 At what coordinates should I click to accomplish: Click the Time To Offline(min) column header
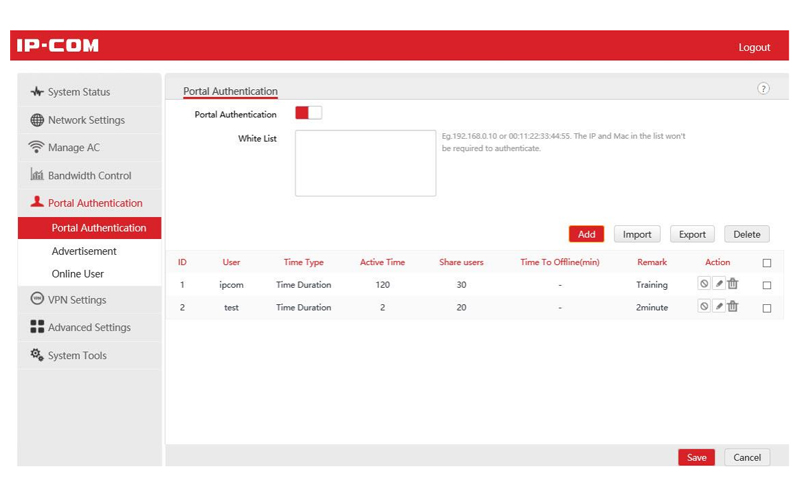560,262
